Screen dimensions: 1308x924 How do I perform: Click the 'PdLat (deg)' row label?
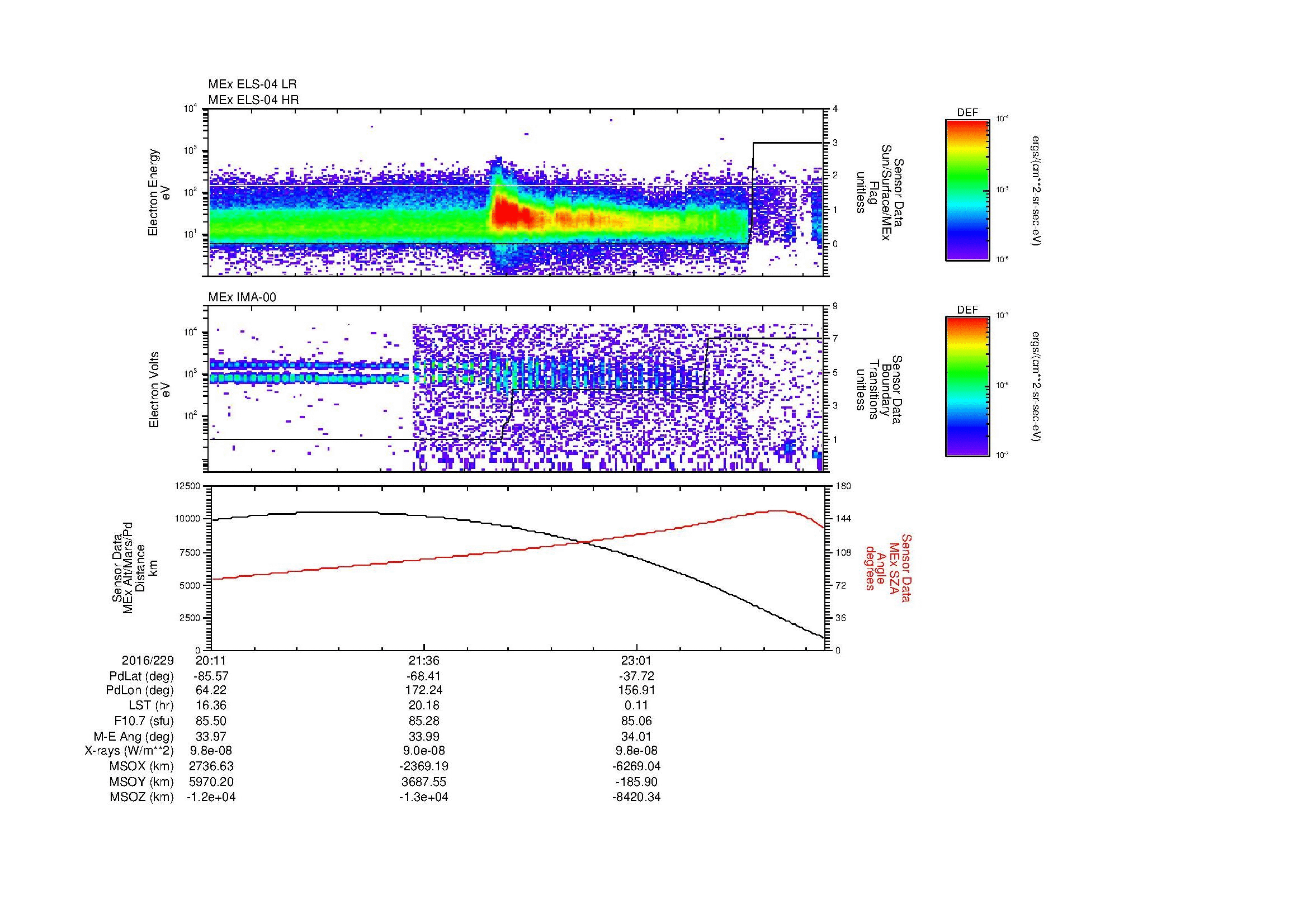coord(141,676)
